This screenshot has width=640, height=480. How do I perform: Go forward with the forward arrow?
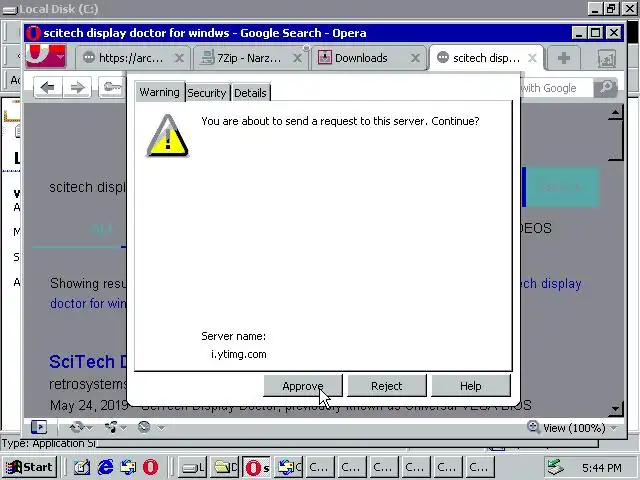coord(77,87)
